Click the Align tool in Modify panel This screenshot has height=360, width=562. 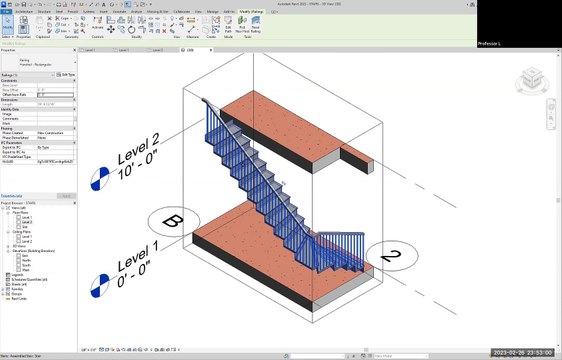pyautogui.click(x=111, y=20)
